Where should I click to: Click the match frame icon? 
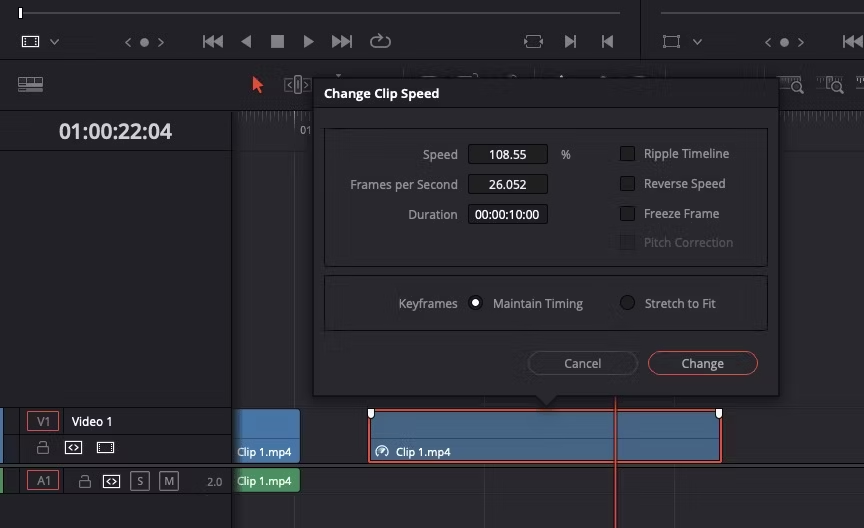533,41
